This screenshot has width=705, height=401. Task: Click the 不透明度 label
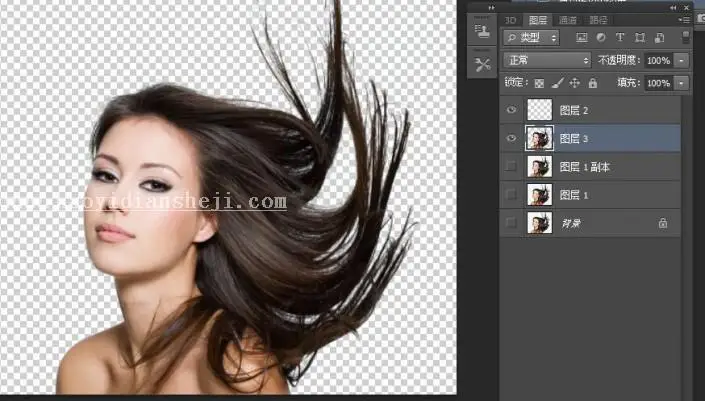[619, 60]
